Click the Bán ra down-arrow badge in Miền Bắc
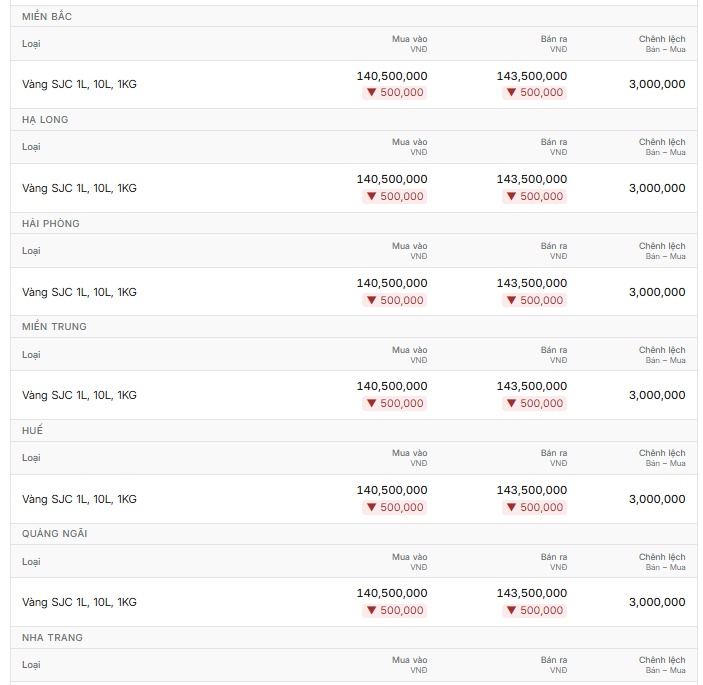The width and height of the screenshot is (703, 685). pos(534,93)
